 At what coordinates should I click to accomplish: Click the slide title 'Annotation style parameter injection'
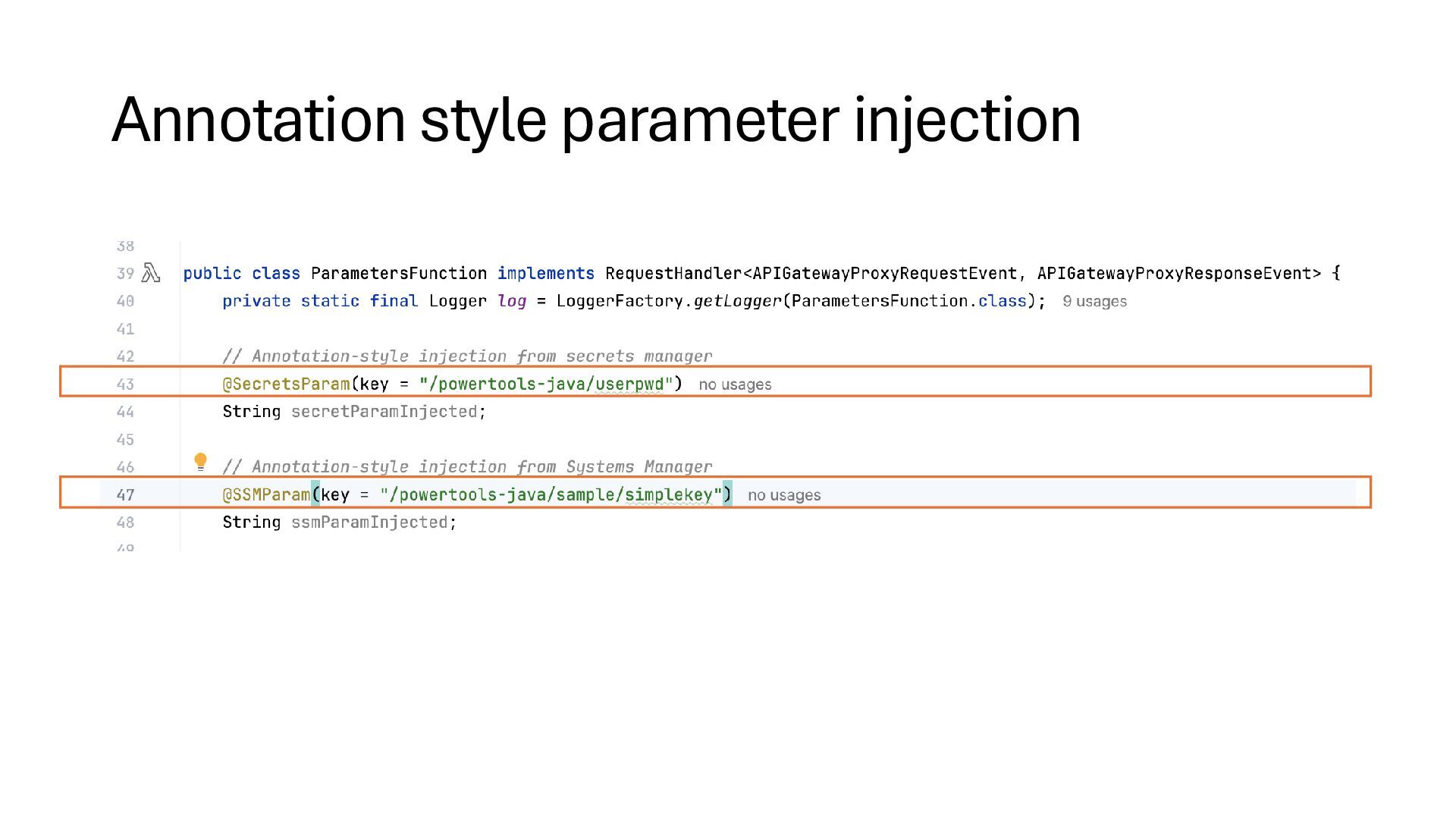(x=596, y=120)
